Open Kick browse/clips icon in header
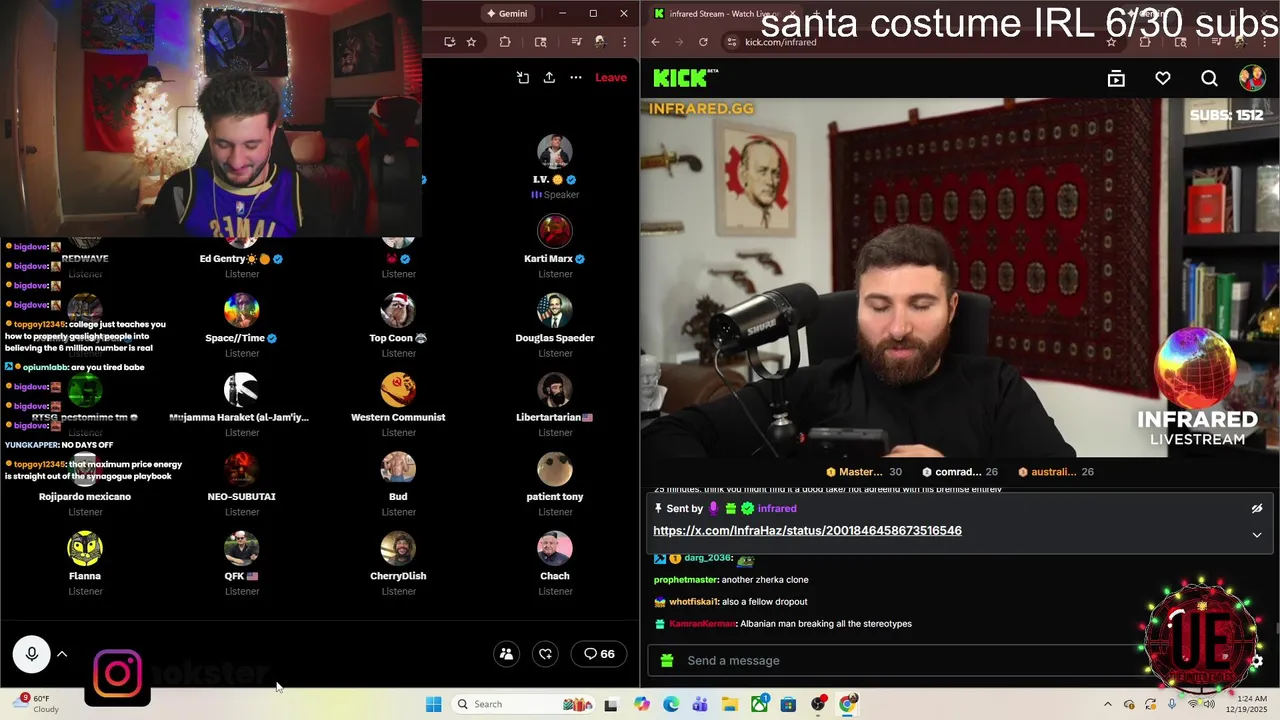The width and height of the screenshot is (1280, 720). [x=1116, y=78]
